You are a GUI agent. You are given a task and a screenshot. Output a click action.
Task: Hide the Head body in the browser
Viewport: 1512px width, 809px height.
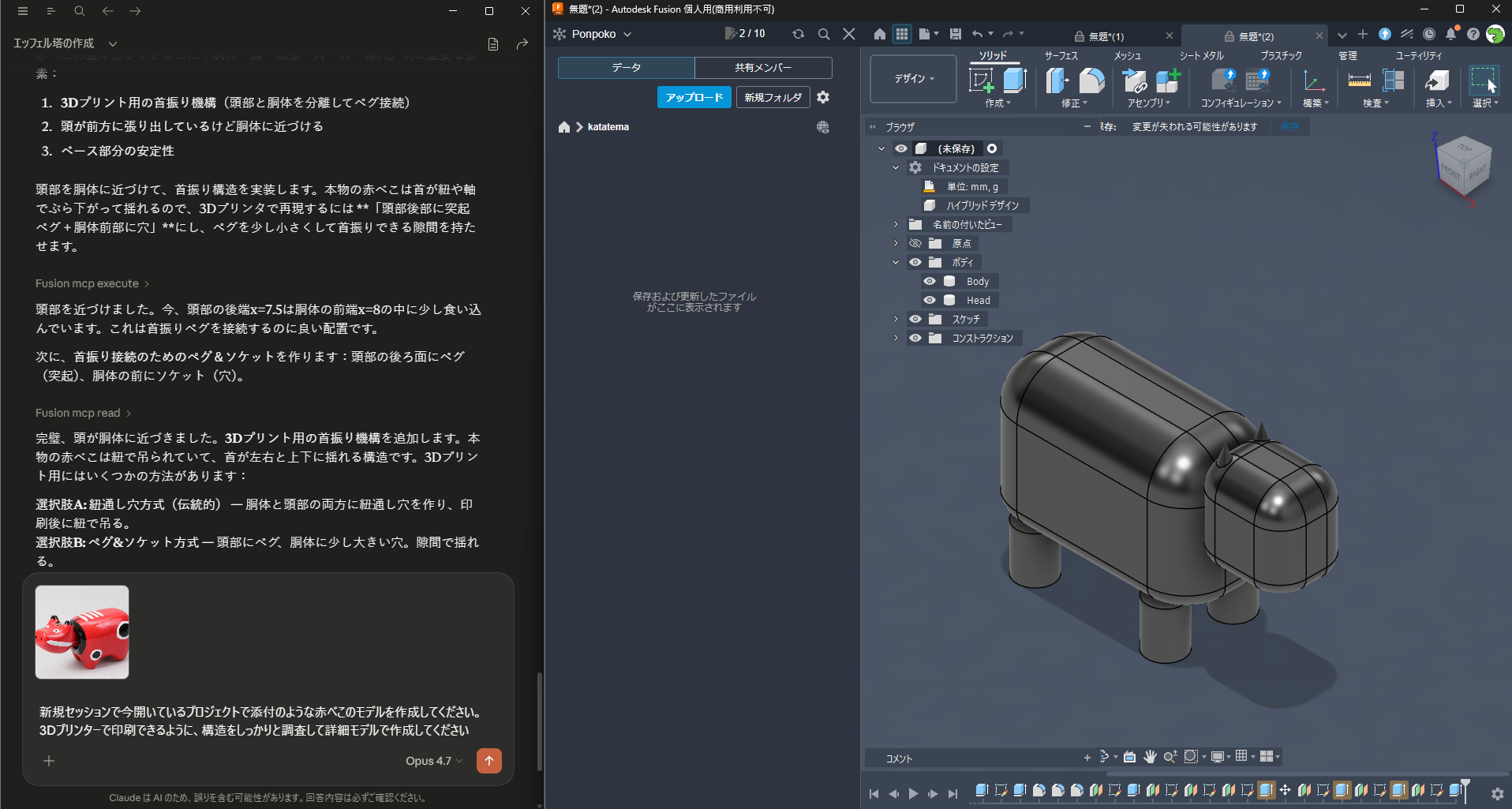pyautogui.click(x=930, y=300)
